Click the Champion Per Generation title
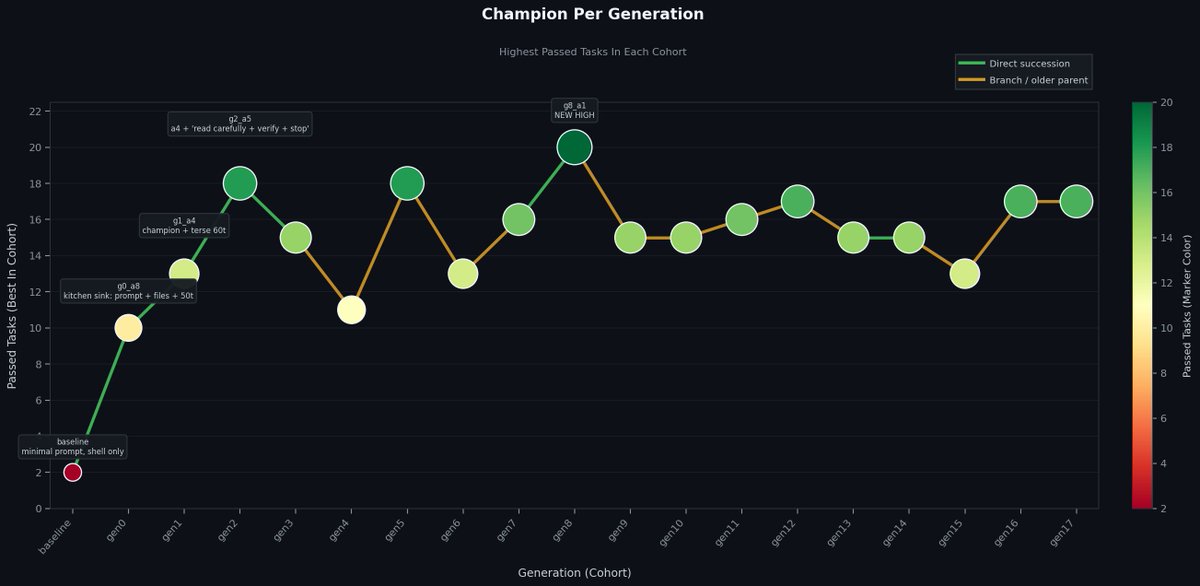Image resolution: width=1200 pixels, height=586 pixels. tap(592, 14)
